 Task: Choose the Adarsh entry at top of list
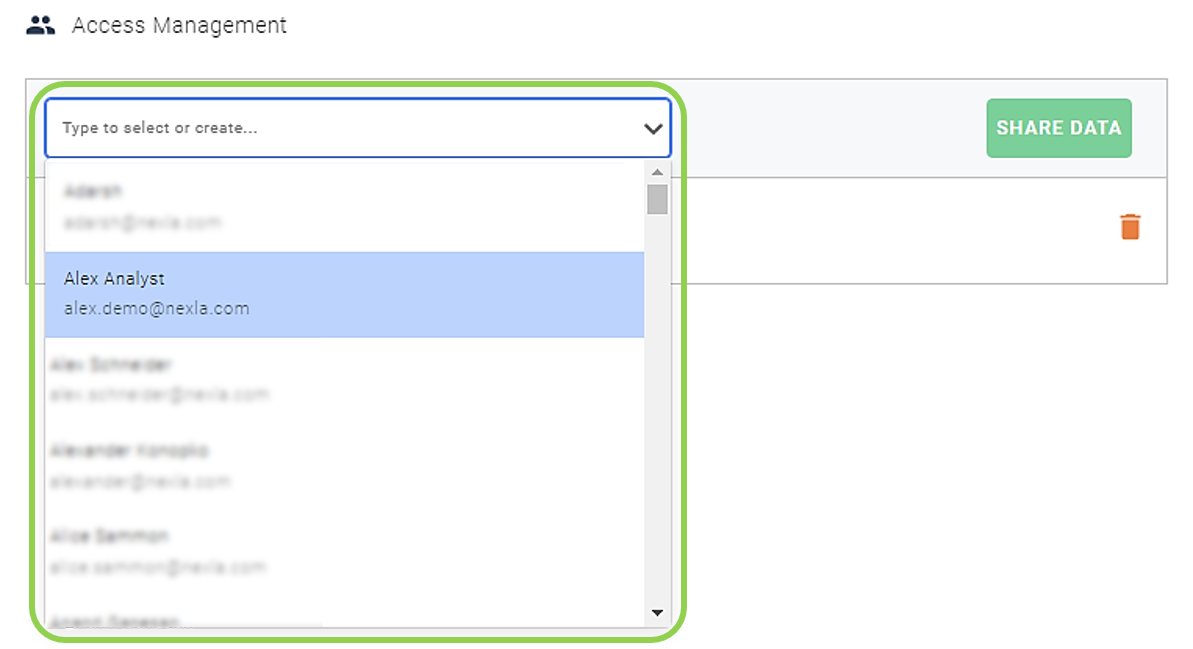pos(345,207)
